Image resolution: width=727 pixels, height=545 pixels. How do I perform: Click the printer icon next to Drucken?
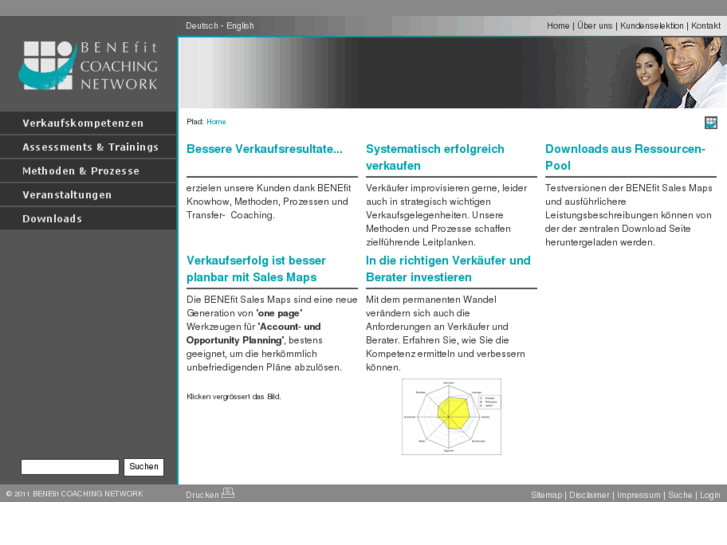click(228, 493)
